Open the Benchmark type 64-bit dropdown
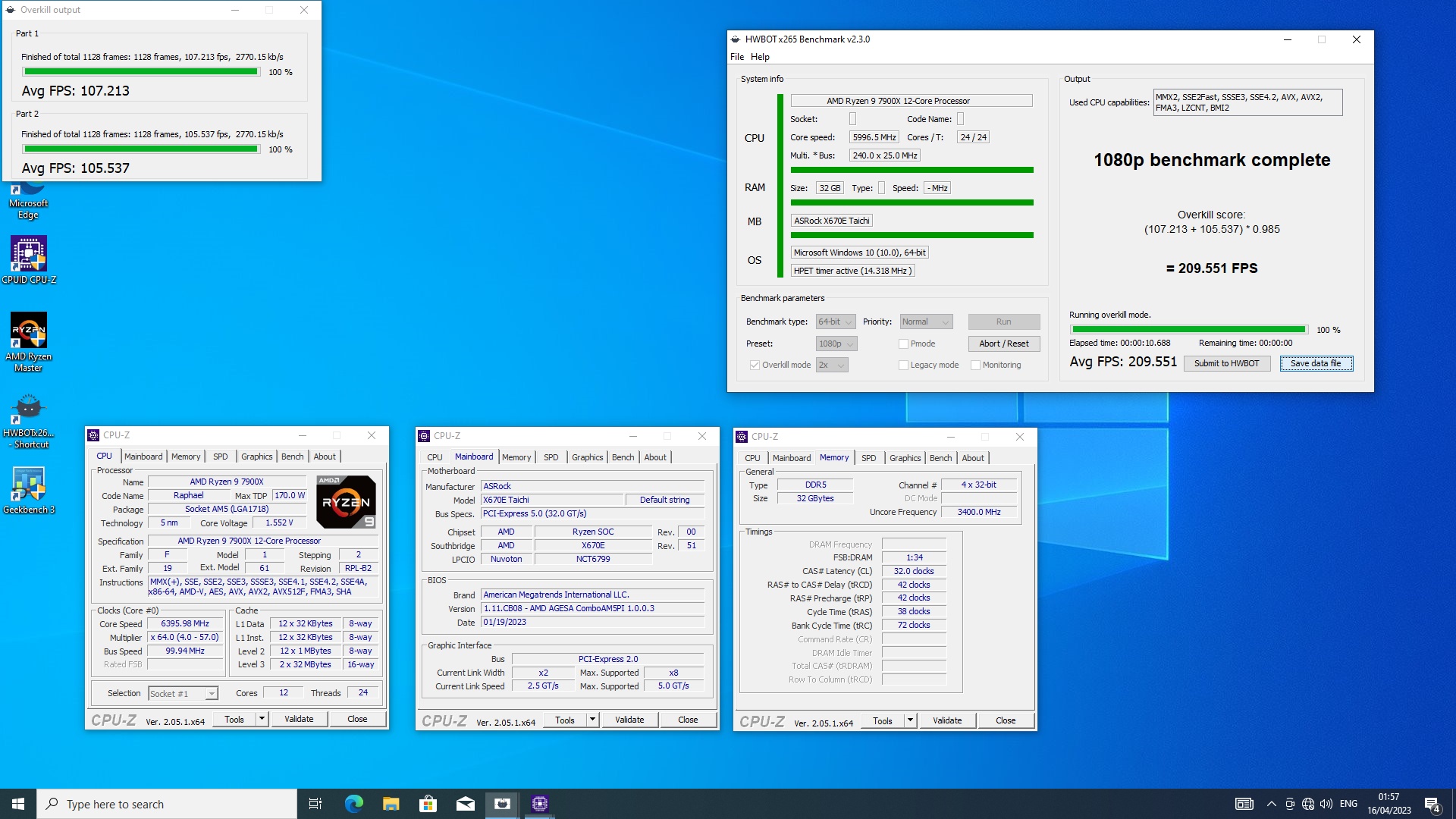1456x819 pixels. coord(836,322)
